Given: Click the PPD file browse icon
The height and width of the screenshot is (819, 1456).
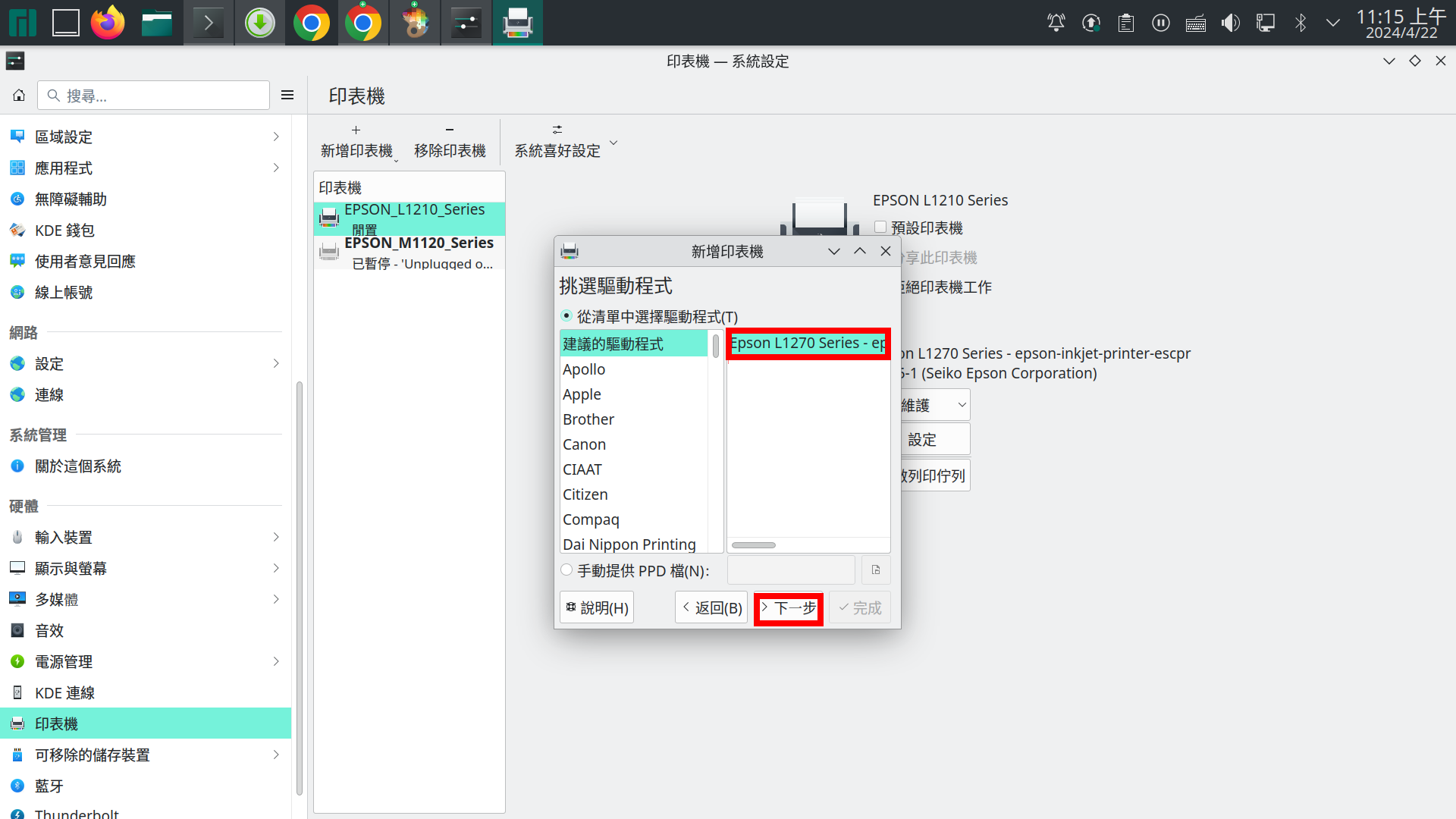Looking at the screenshot, I should [876, 570].
